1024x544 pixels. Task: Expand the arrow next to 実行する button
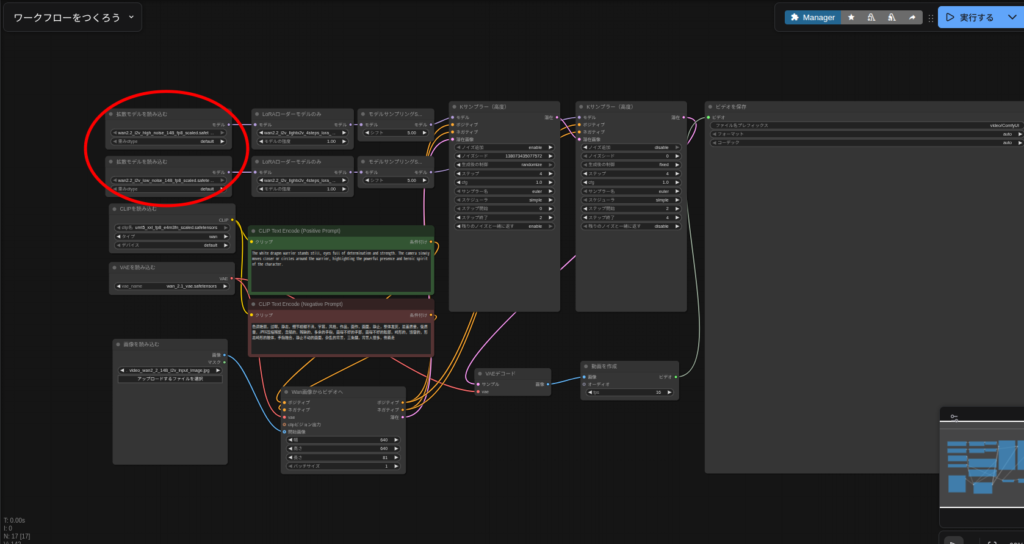click(x=1012, y=17)
